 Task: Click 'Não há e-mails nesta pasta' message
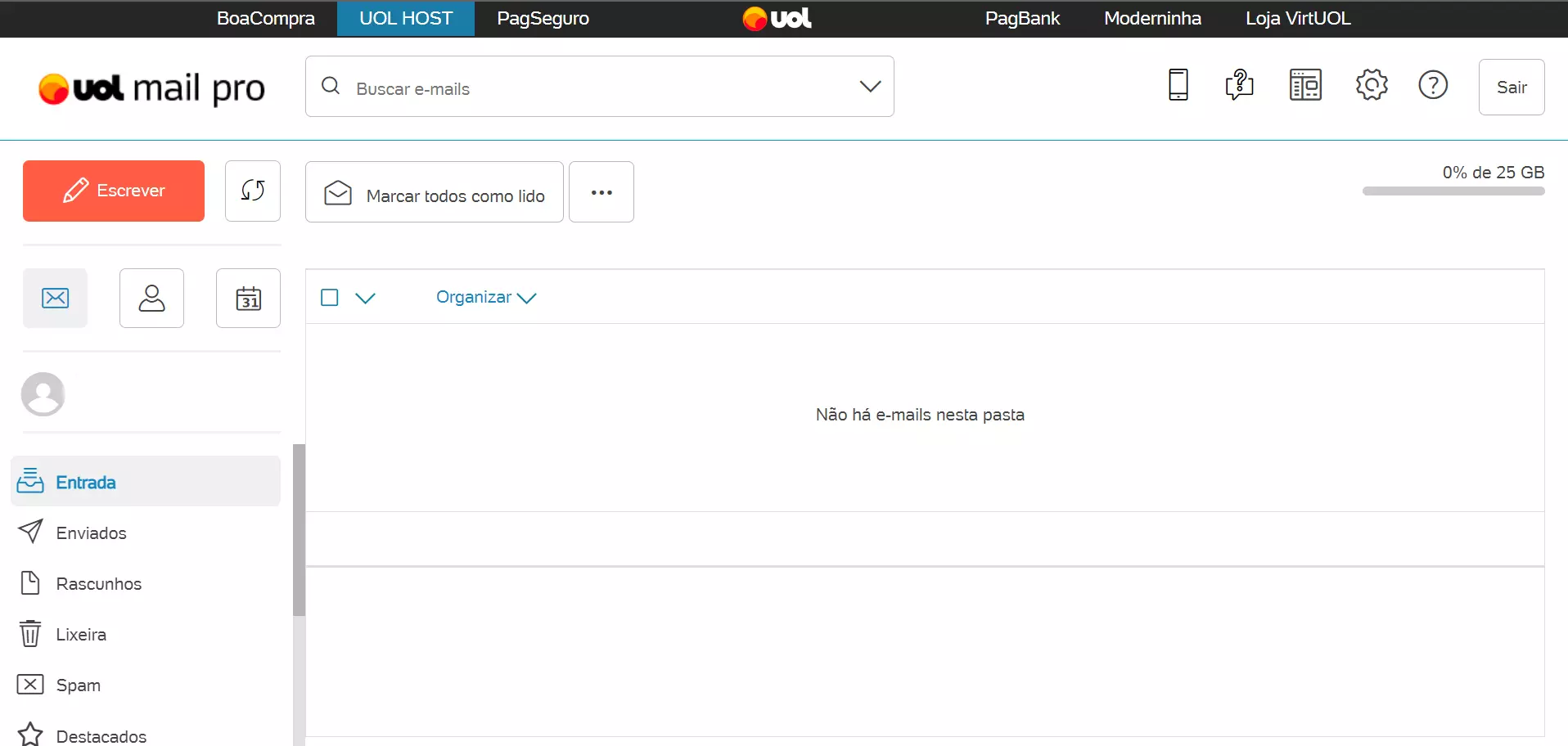pyautogui.click(x=920, y=415)
